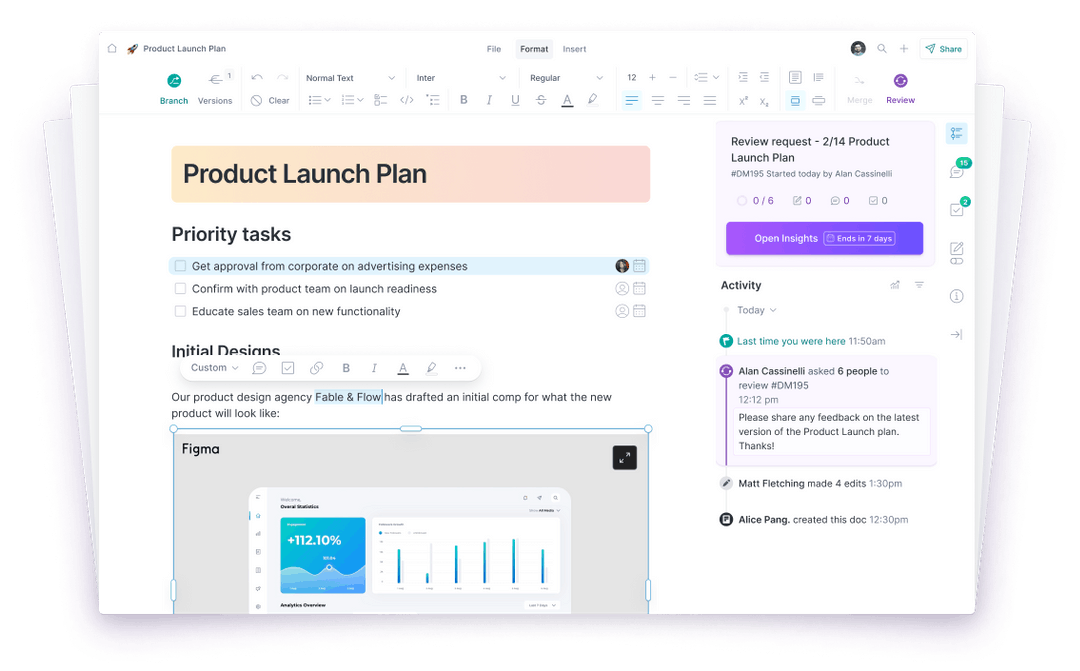Open the Format menu tab
The image size is (1080, 671).
click(x=534, y=49)
